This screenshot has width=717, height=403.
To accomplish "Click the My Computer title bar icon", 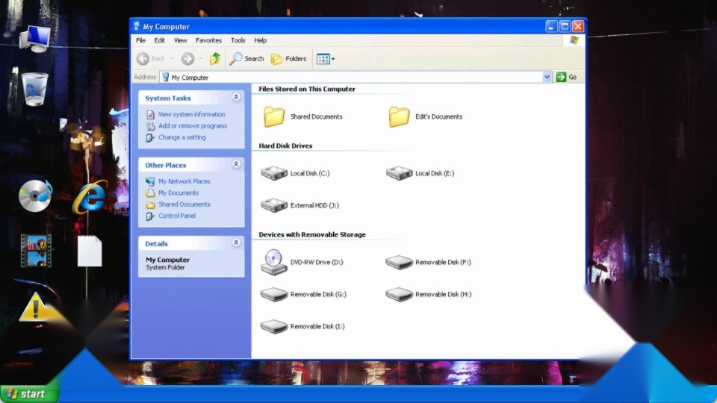I will [137, 27].
